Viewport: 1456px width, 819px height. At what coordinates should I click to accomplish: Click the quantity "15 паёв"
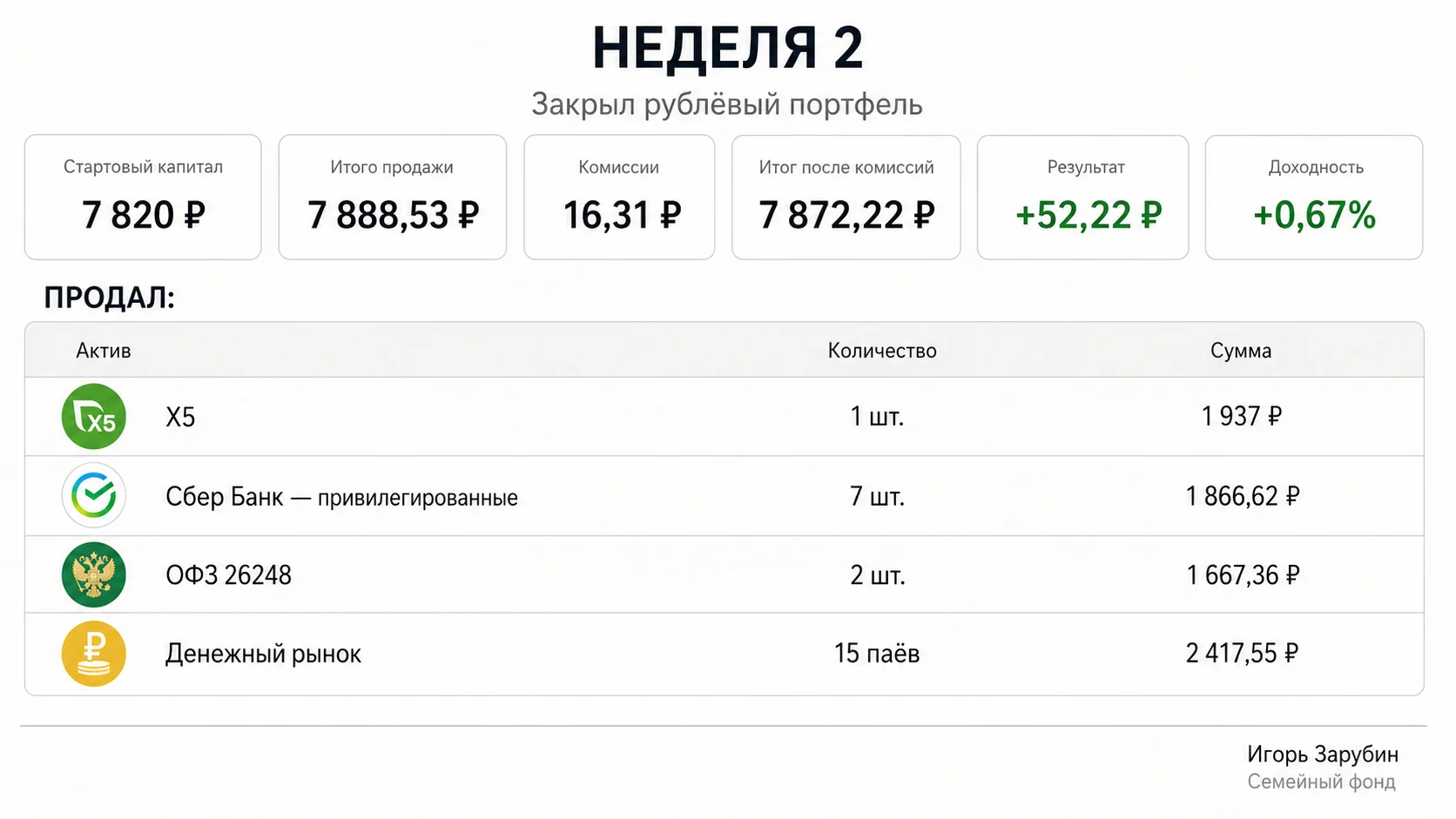coord(877,654)
